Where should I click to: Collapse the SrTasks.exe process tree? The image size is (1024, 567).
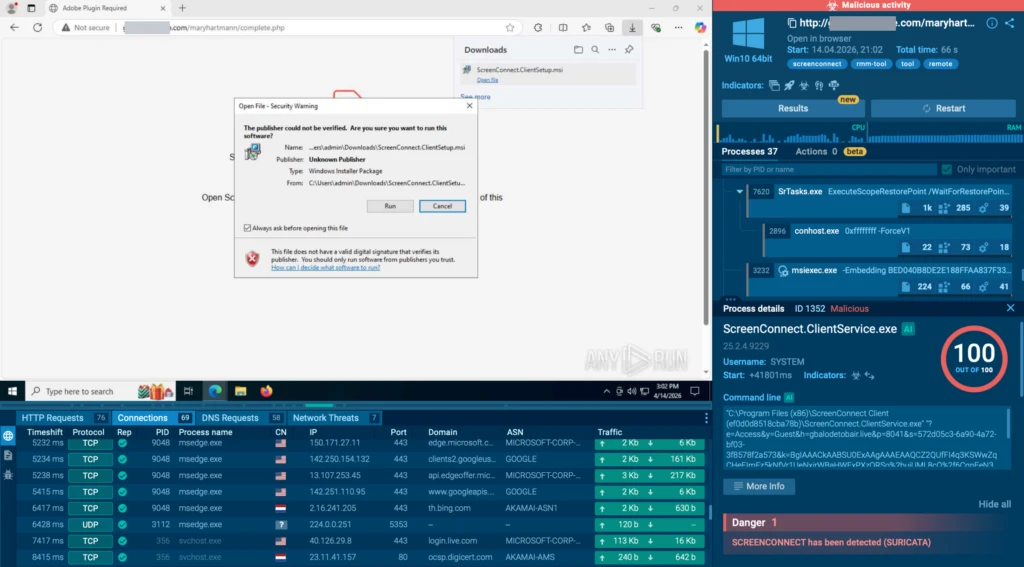click(739, 191)
